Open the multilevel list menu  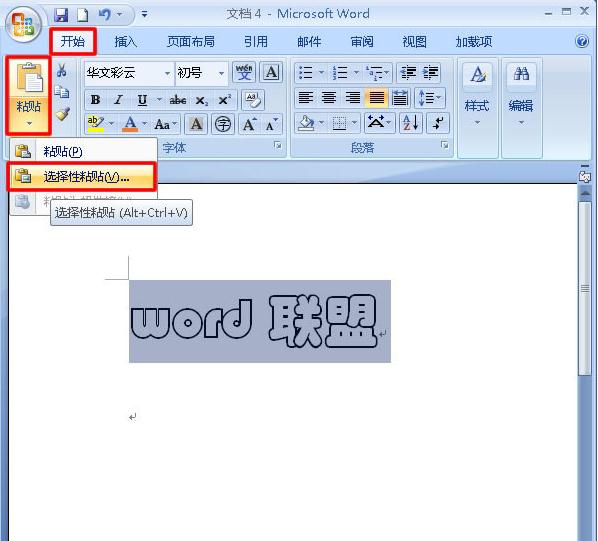pos(378,72)
